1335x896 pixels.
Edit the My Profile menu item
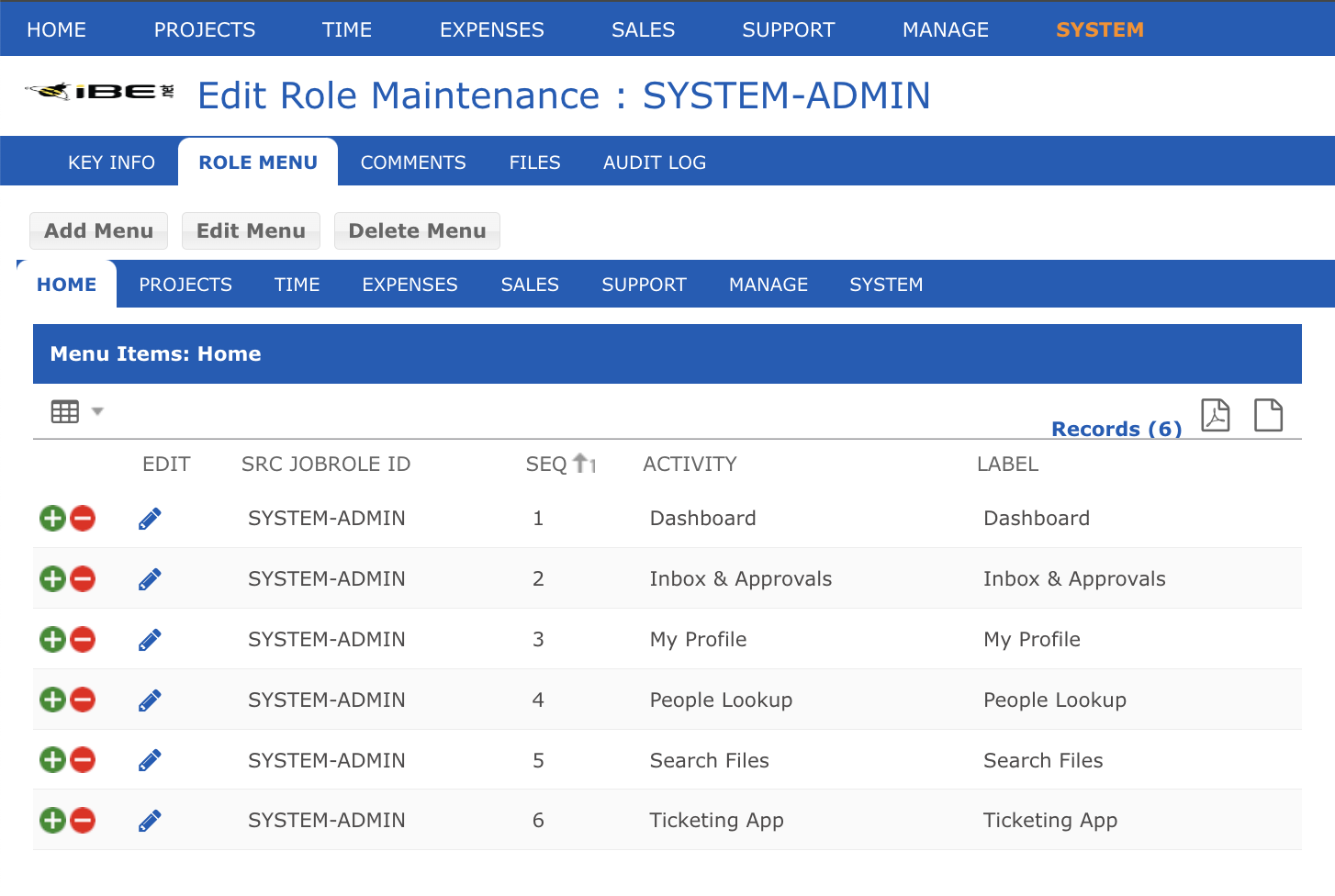150,640
